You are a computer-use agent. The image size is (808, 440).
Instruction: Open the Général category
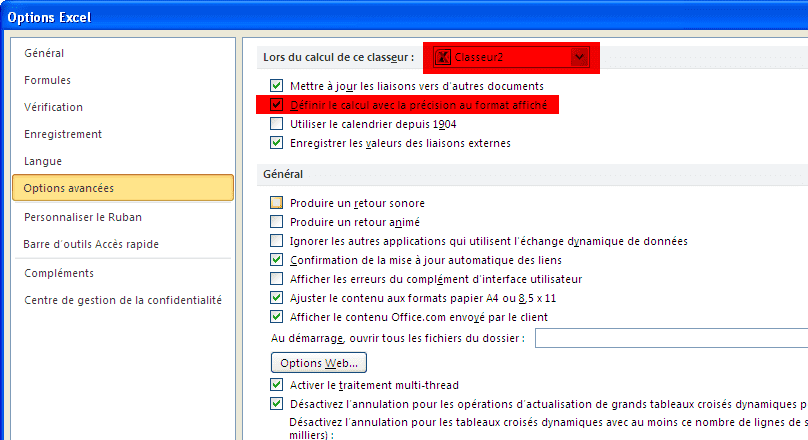(44, 53)
